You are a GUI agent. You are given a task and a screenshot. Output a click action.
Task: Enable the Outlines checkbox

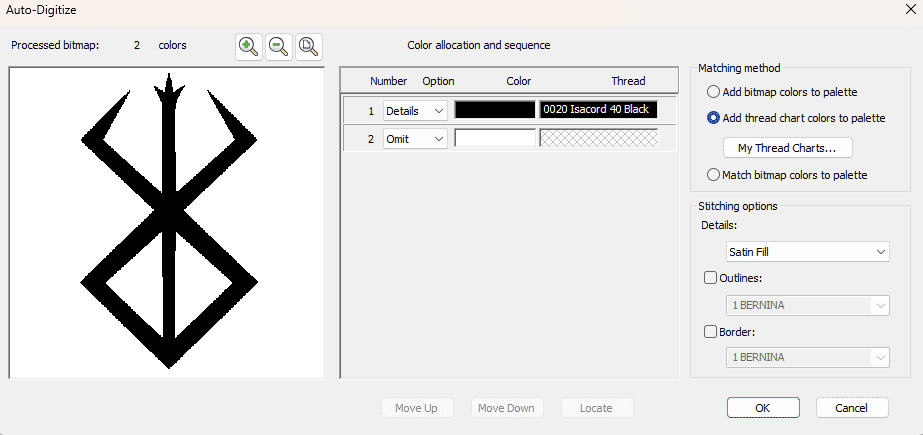pyautogui.click(x=710, y=278)
